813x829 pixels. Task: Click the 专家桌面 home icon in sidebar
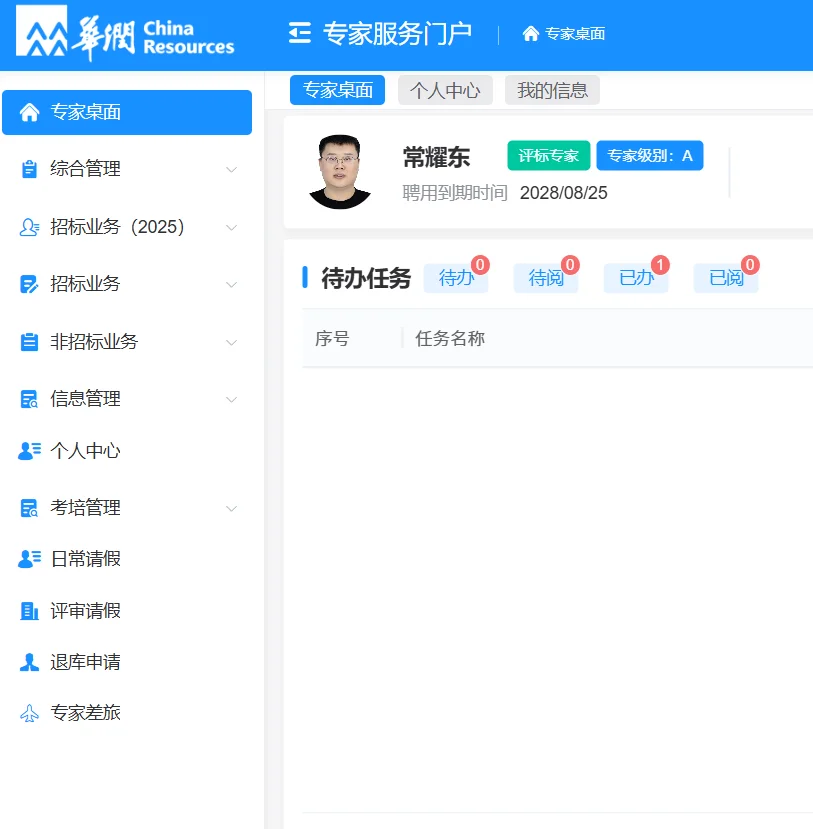pos(27,112)
